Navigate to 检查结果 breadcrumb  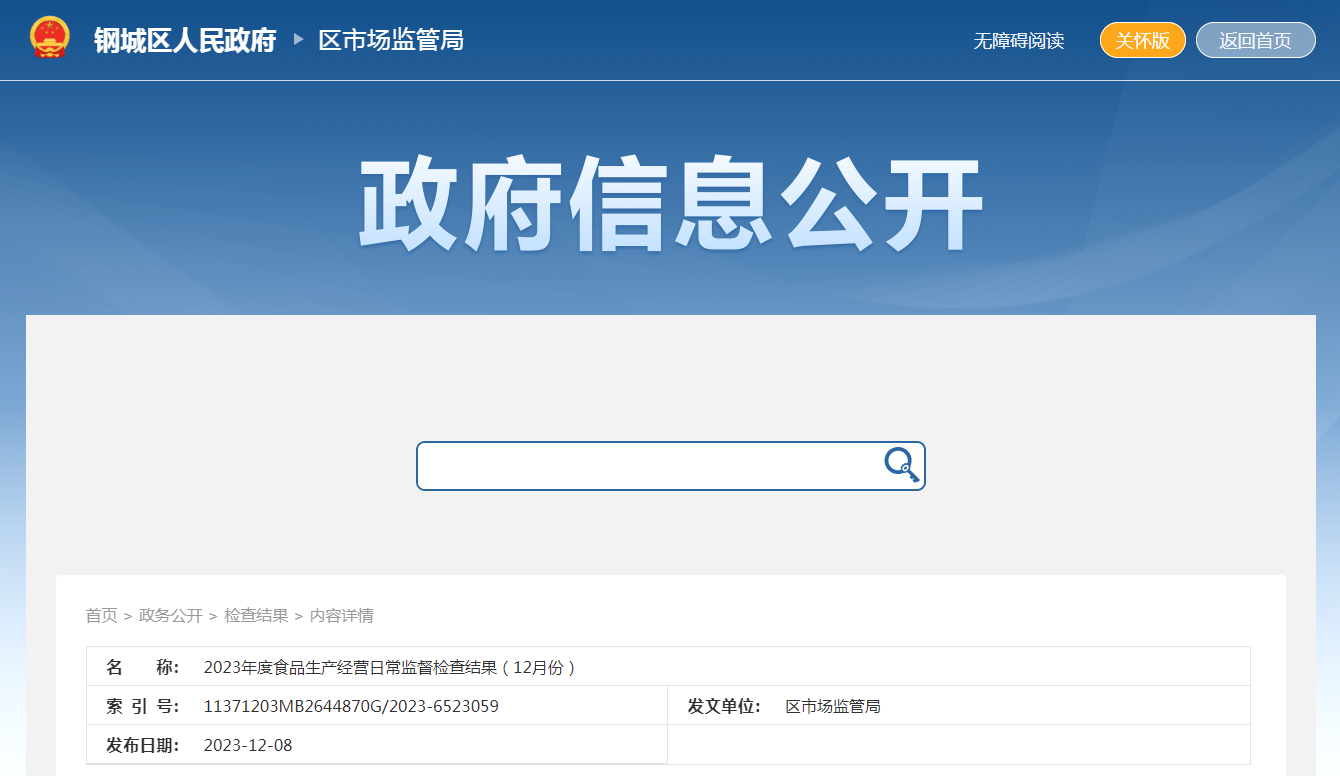click(256, 616)
